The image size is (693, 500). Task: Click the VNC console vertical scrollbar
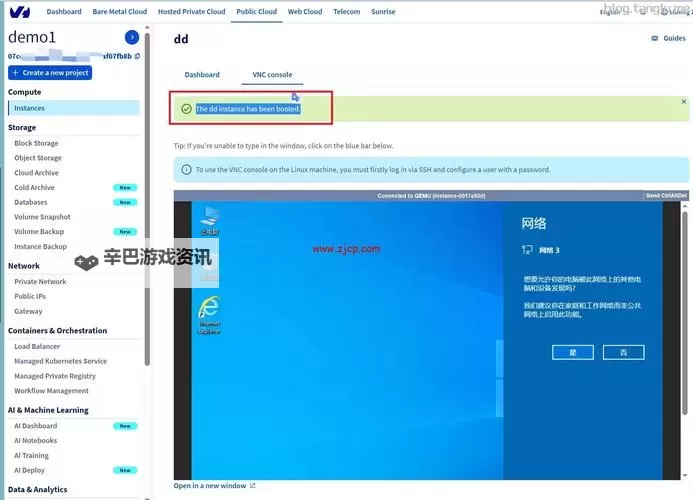click(685, 313)
